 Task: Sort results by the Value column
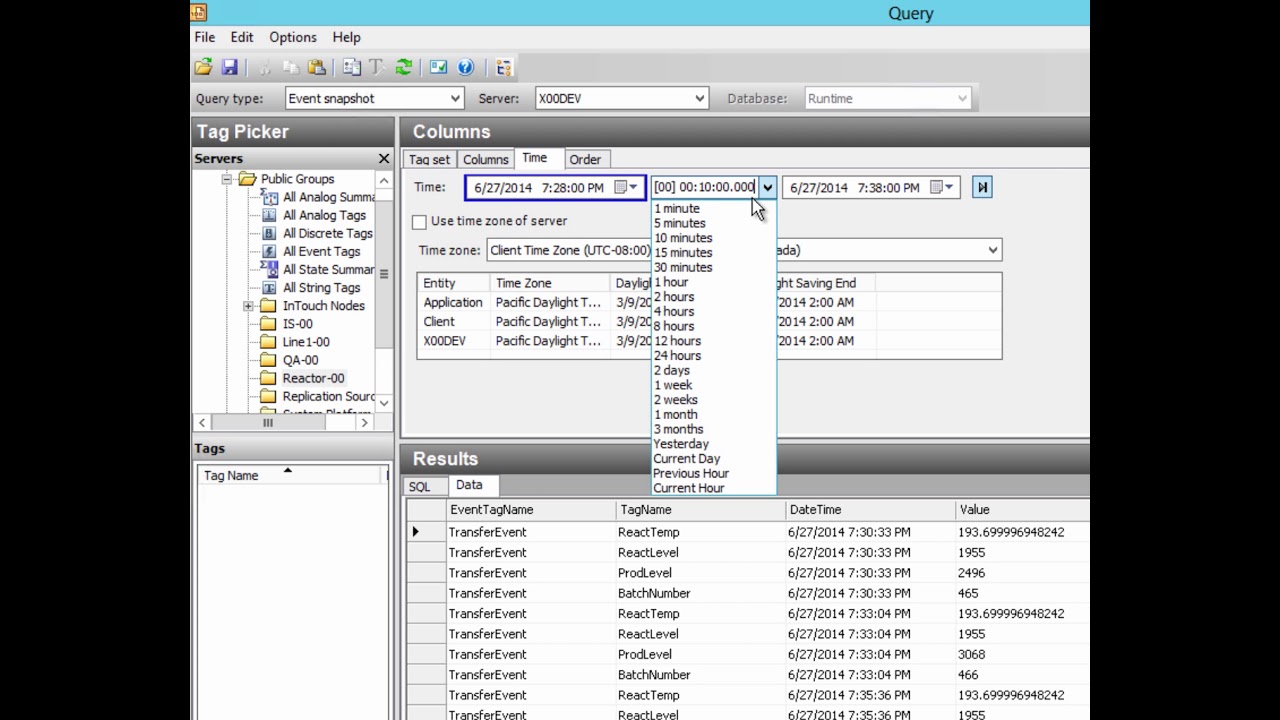coord(1022,510)
